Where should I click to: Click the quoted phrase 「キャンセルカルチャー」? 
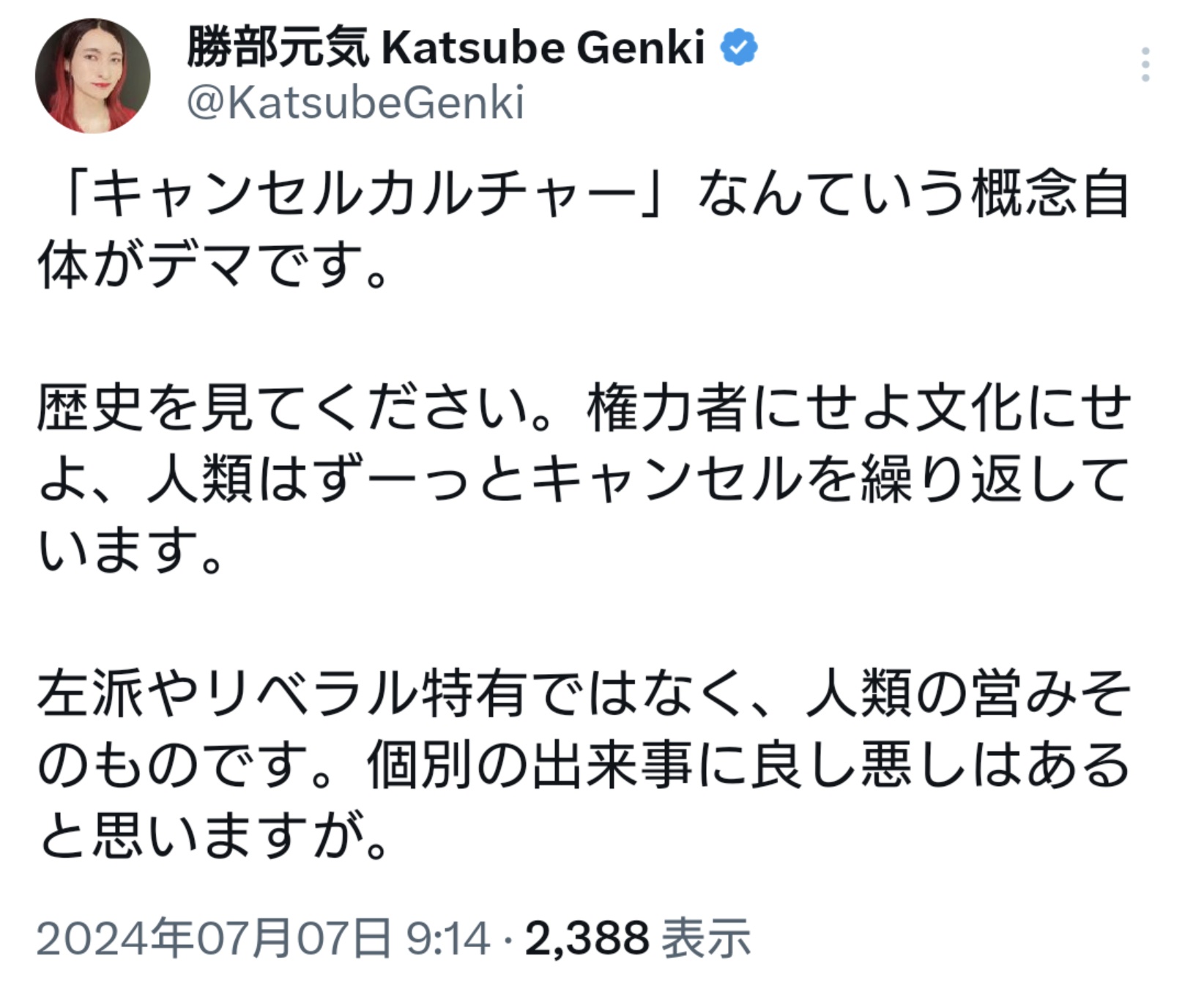pyautogui.click(x=367, y=196)
